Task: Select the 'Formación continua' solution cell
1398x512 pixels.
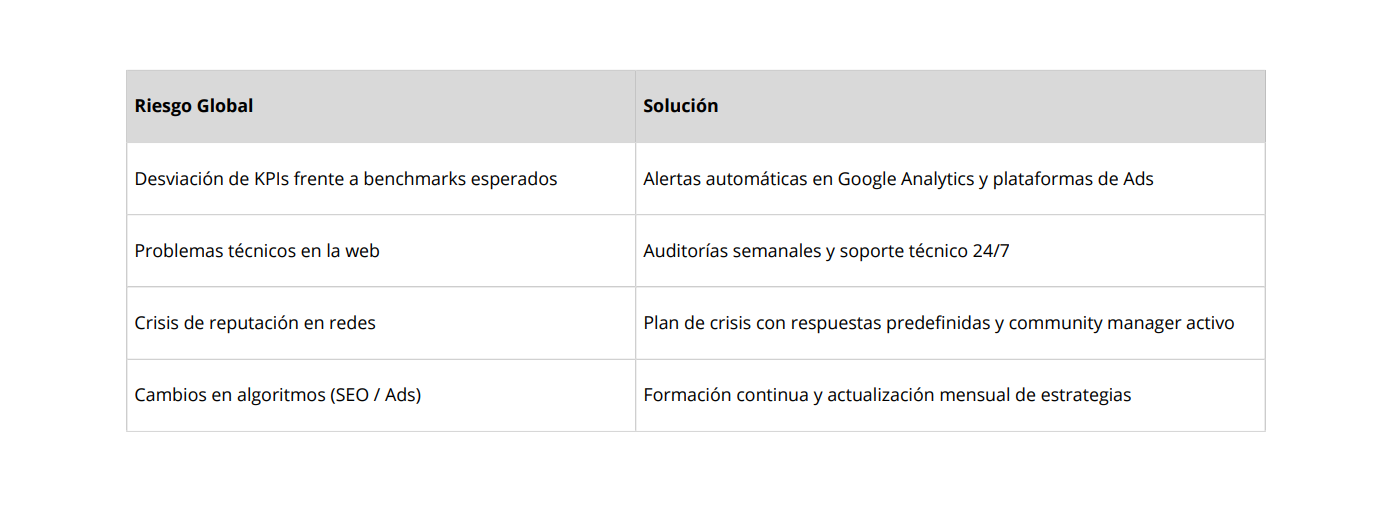Action: click(887, 395)
